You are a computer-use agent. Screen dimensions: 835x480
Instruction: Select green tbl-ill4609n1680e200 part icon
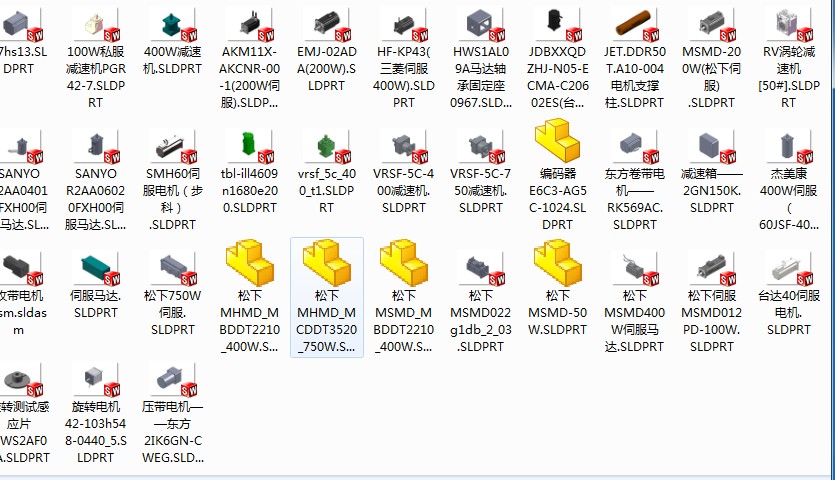pos(250,147)
